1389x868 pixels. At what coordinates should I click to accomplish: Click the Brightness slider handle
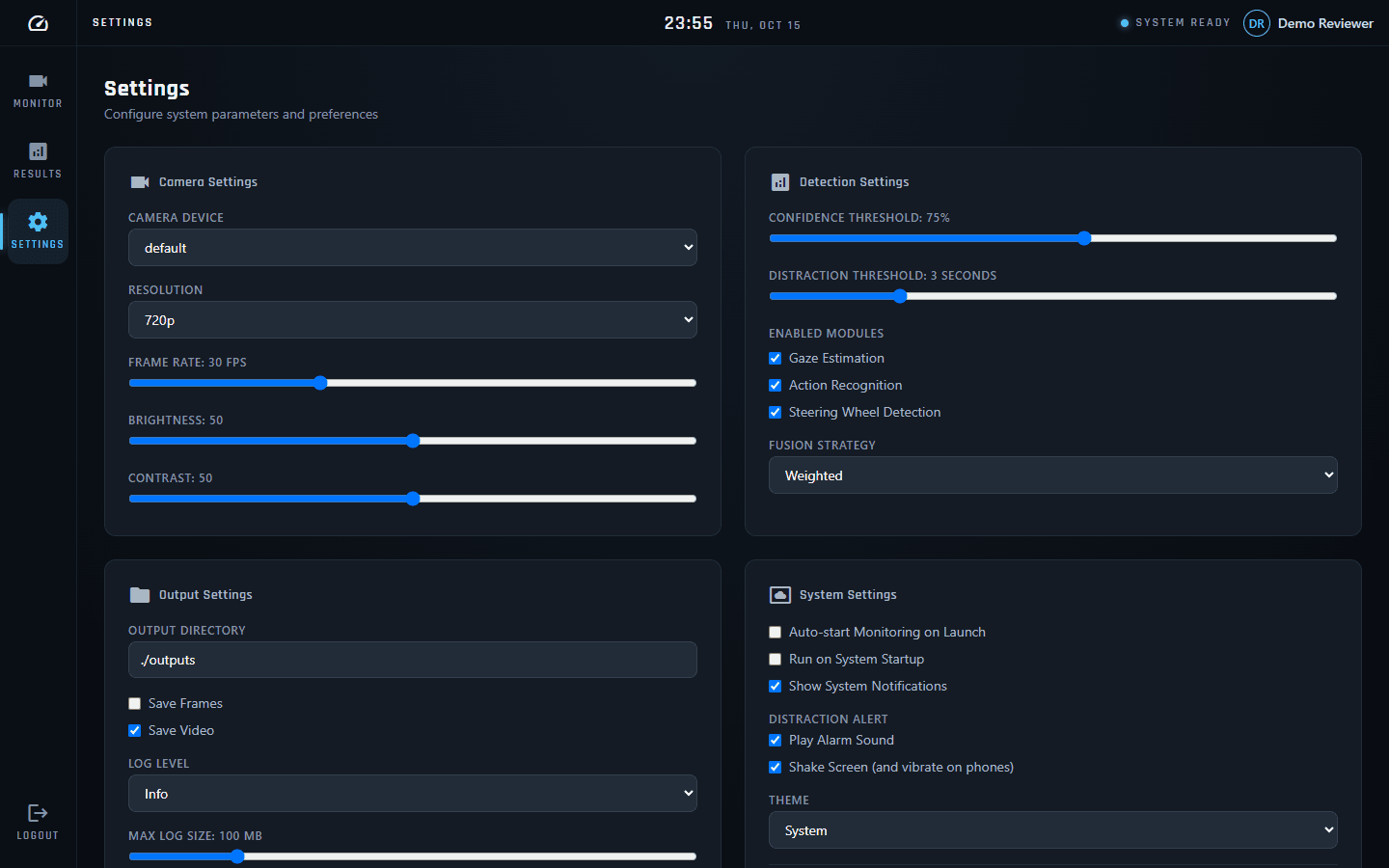click(413, 441)
